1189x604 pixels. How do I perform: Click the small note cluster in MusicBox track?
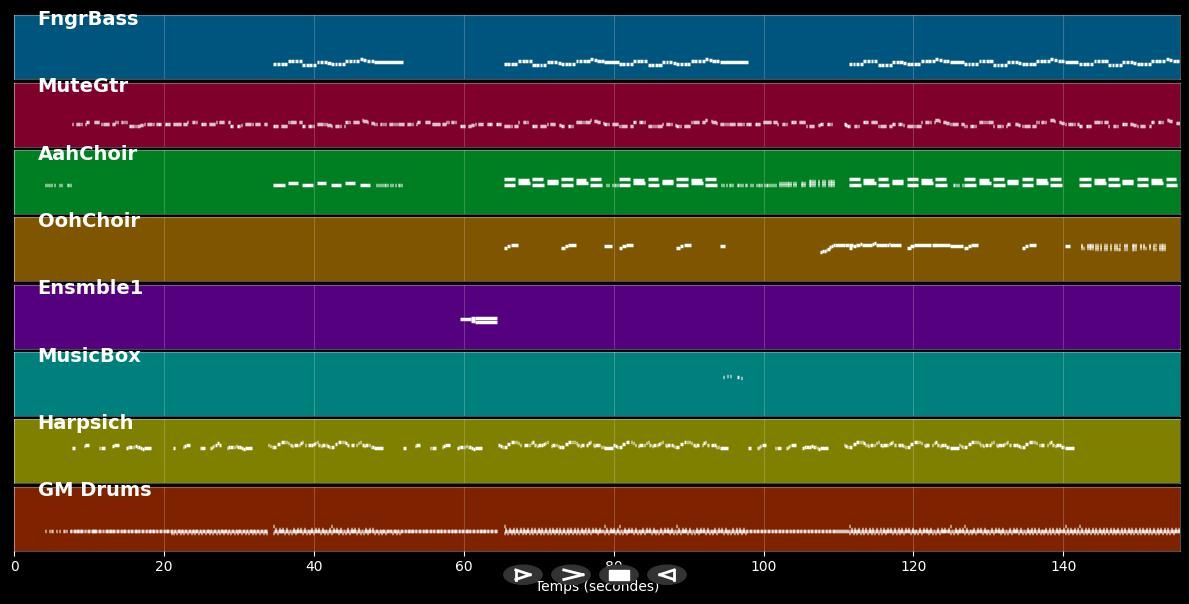tap(732, 377)
